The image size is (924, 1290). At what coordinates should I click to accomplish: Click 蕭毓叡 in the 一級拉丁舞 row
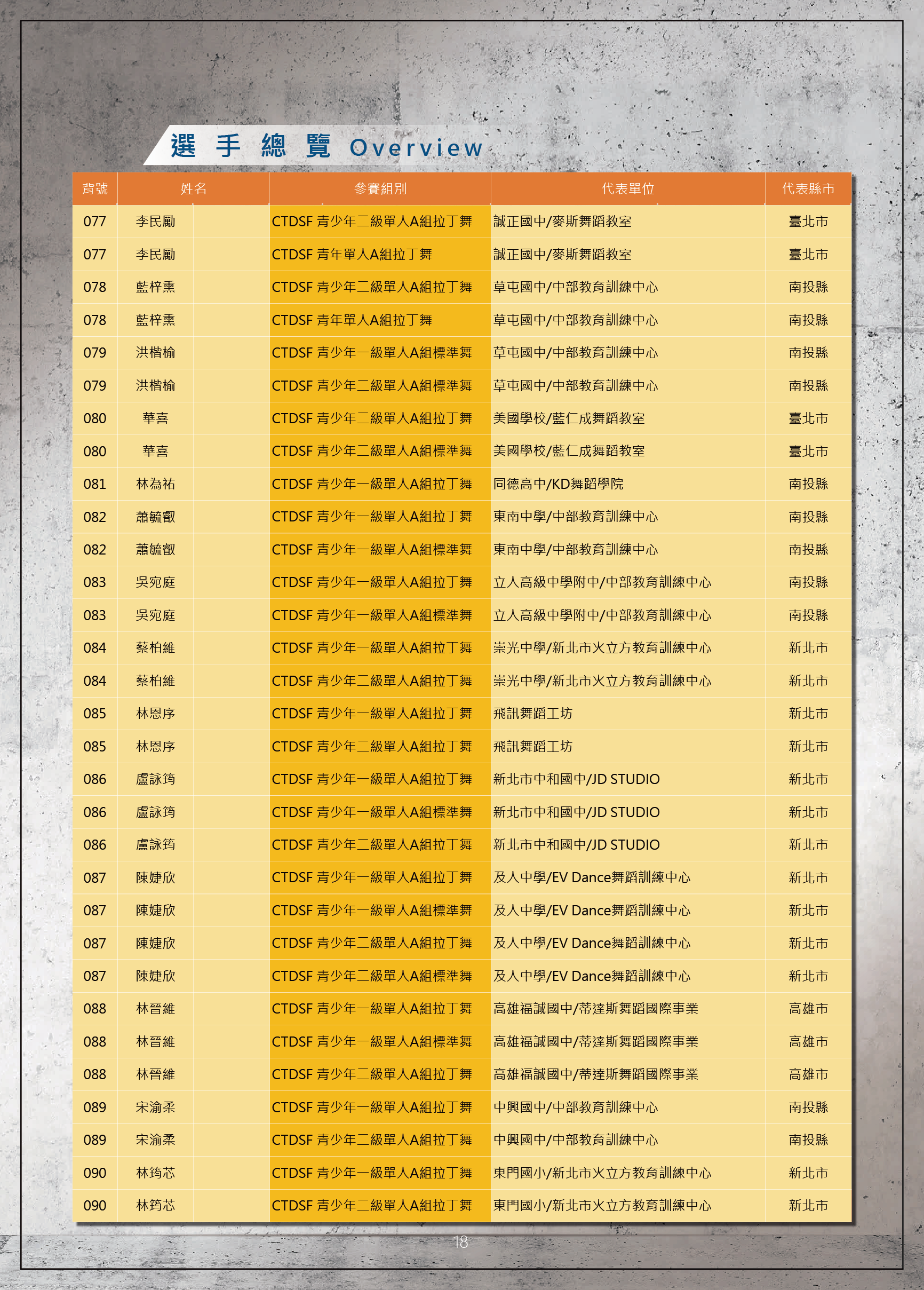155,517
